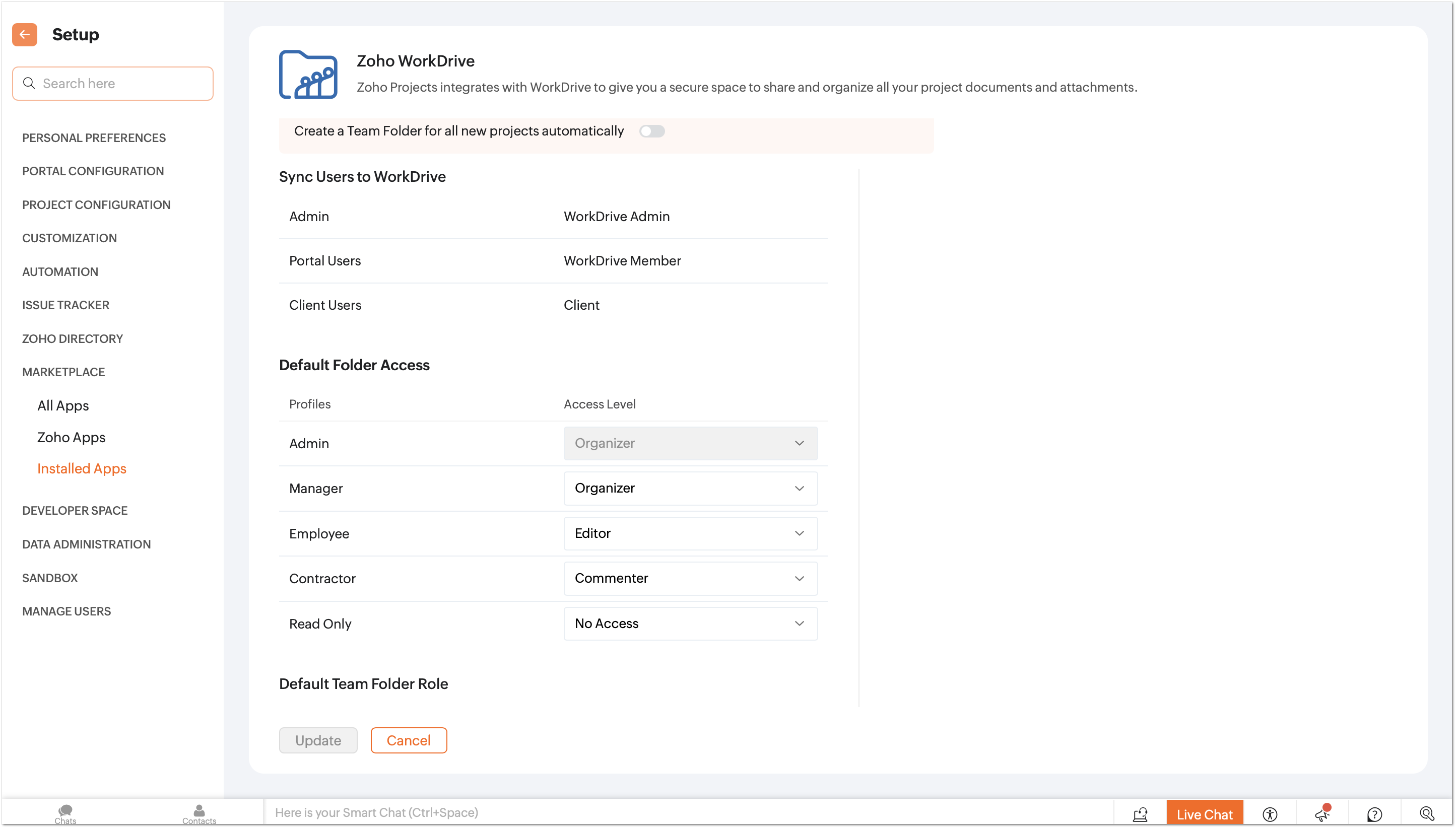This screenshot has height=828, width=1456.
Task: Click the orange back arrow icon
Action: click(25, 35)
